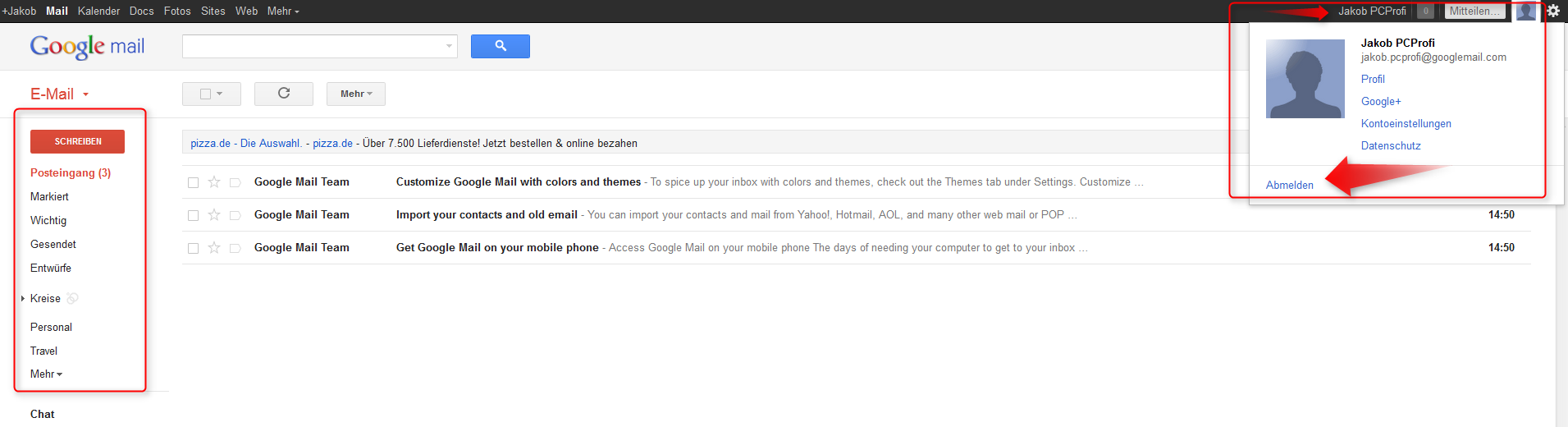Image resolution: width=1568 pixels, height=427 pixels.
Task: Open Gesendet folder
Action: [x=53, y=244]
